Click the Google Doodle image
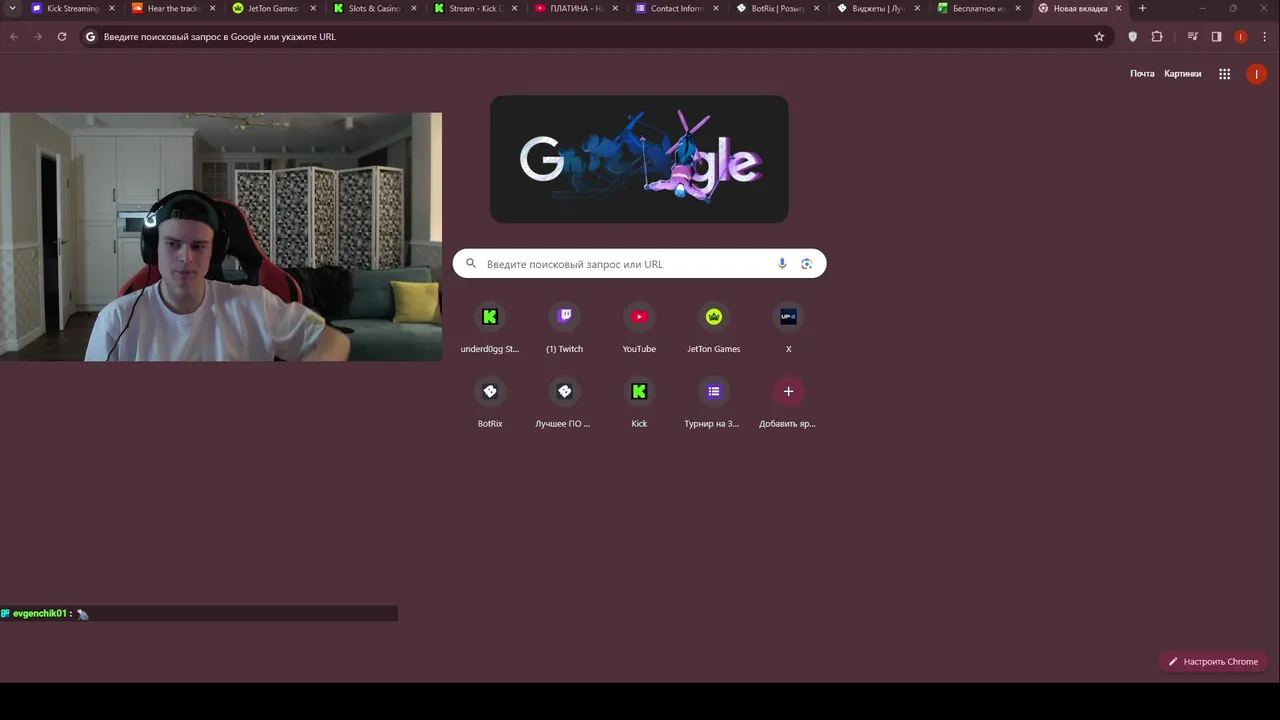Image resolution: width=1280 pixels, height=720 pixels. click(639, 159)
